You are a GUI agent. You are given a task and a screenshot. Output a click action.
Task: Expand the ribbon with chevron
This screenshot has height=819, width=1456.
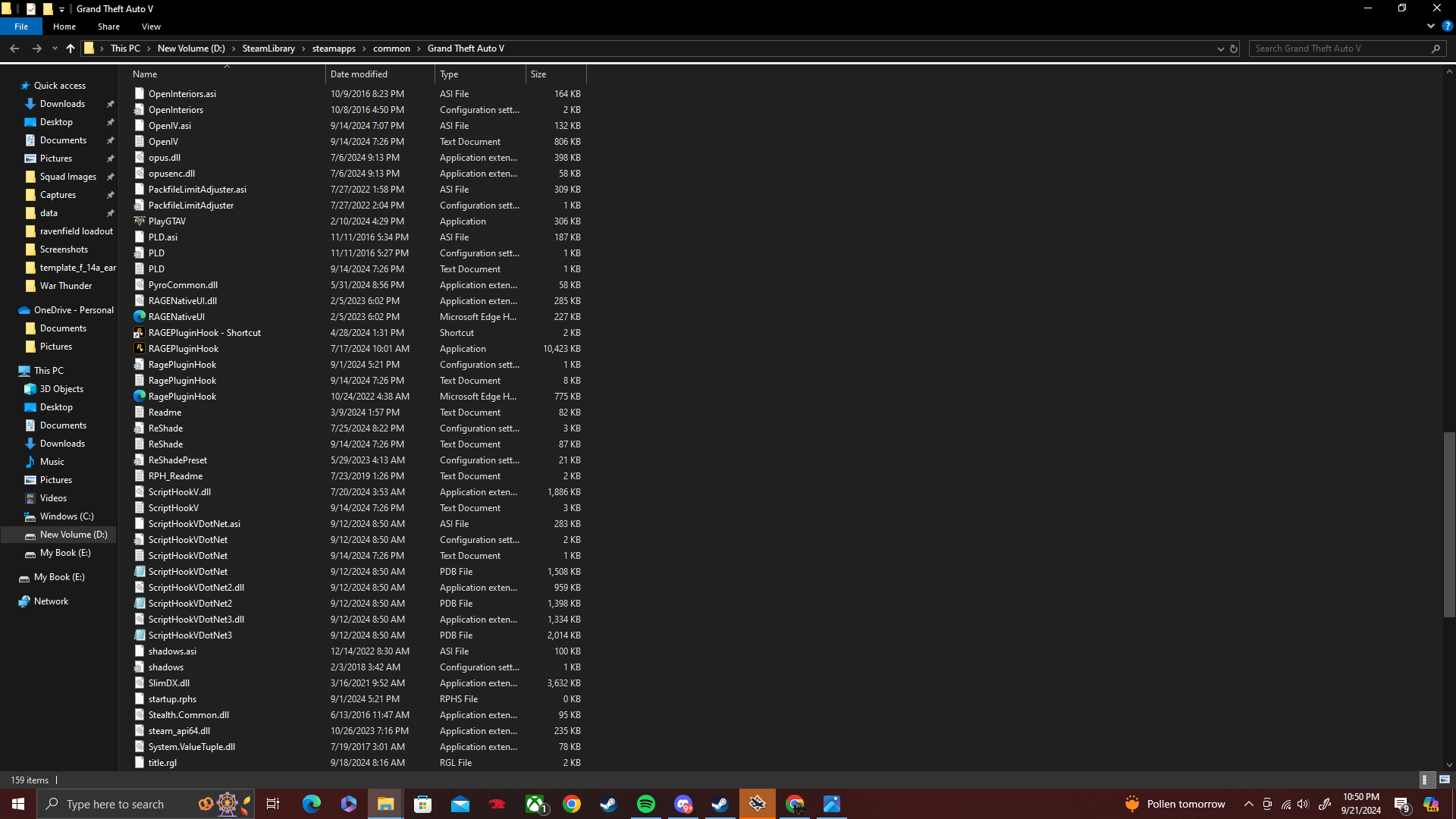[x=1430, y=26]
